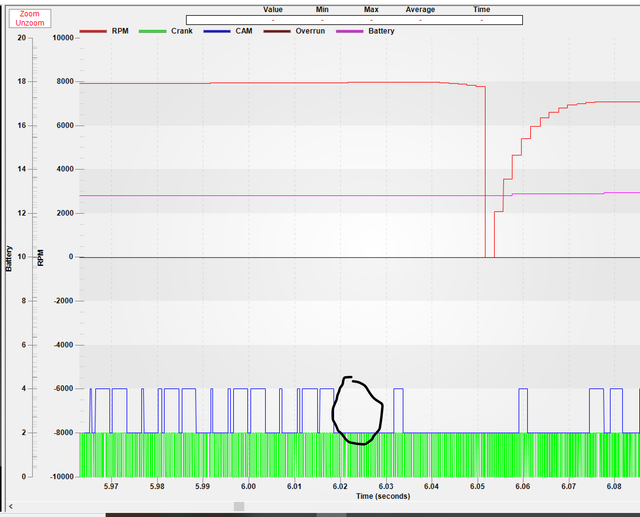Click the red RPM legend swatch
The height and width of the screenshot is (517, 640).
point(93,31)
